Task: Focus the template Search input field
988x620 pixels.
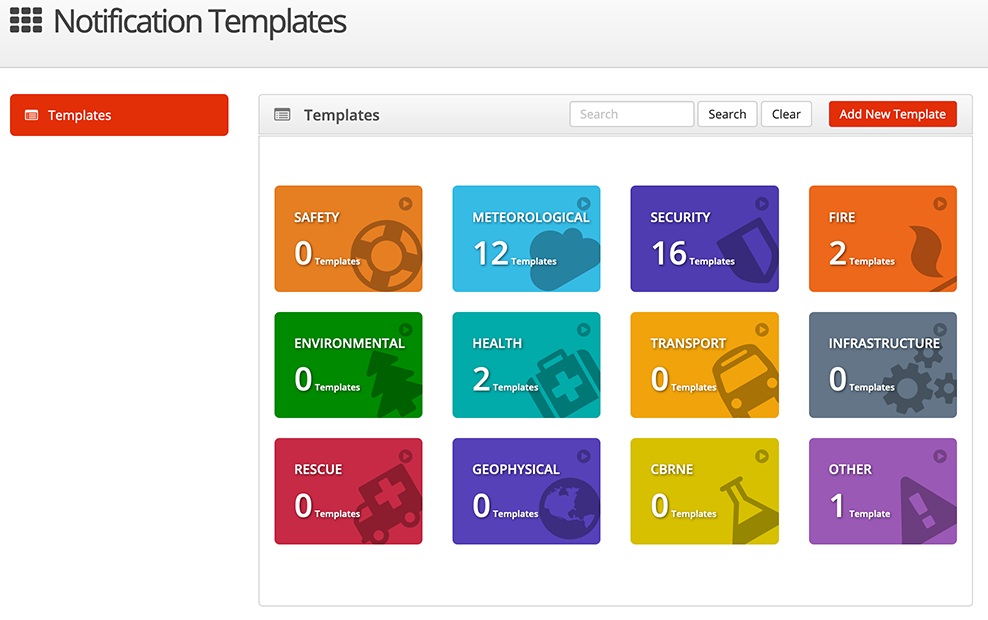Action: (x=632, y=114)
